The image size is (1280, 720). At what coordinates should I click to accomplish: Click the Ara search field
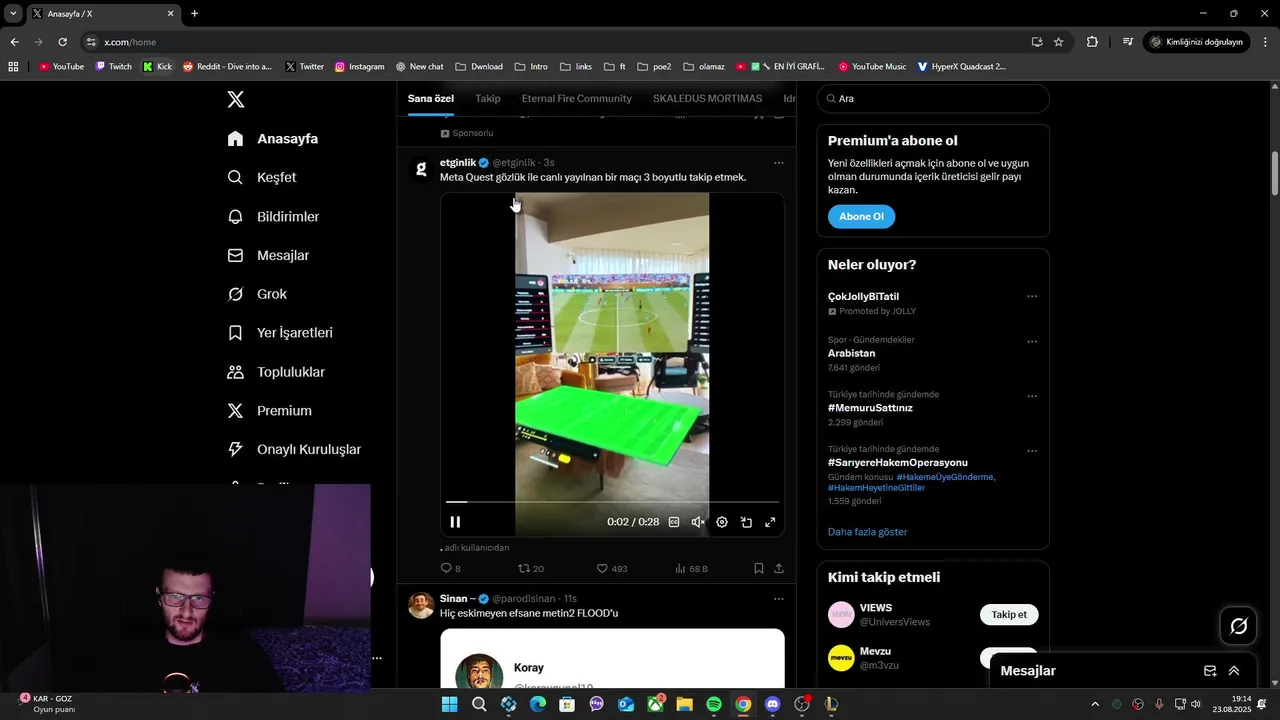coord(933,98)
